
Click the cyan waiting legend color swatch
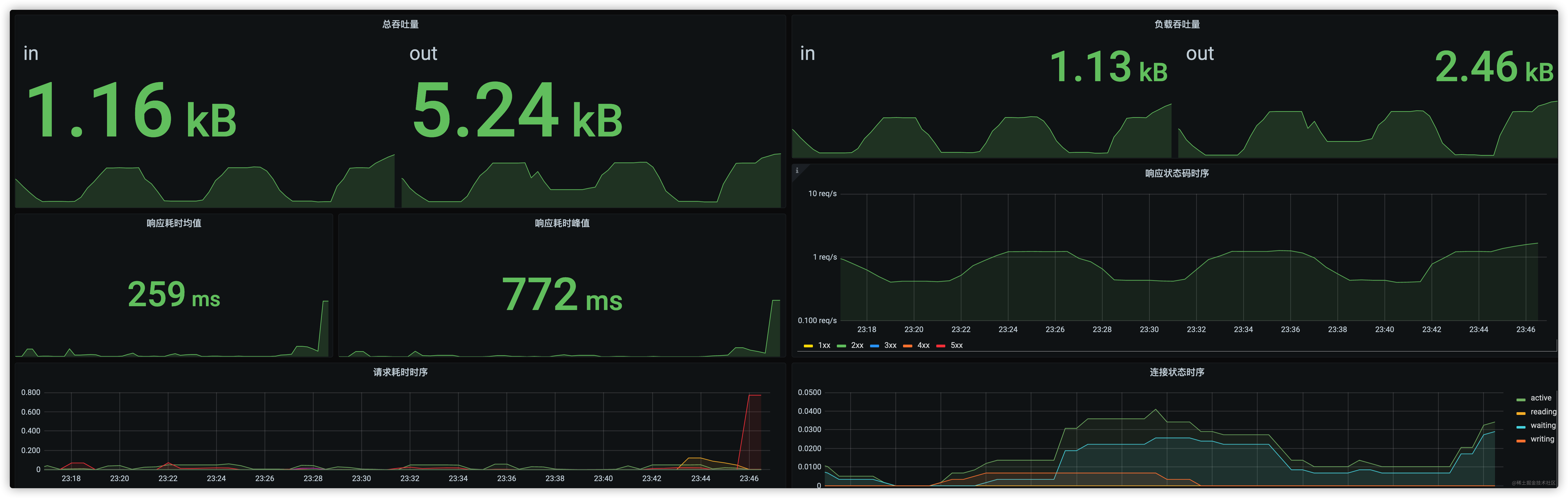pyautogui.click(x=1521, y=427)
